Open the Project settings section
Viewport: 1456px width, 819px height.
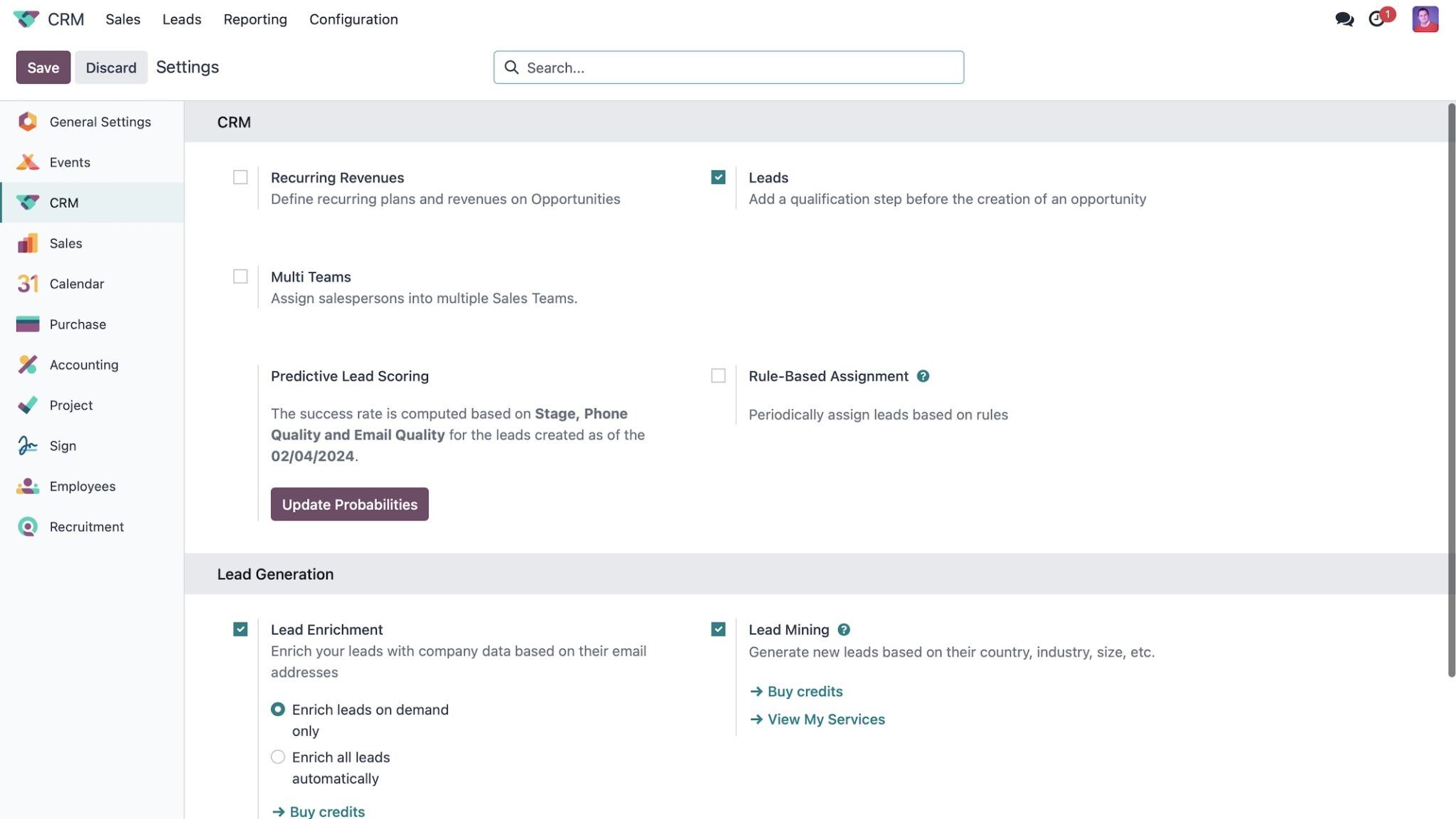[71, 405]
